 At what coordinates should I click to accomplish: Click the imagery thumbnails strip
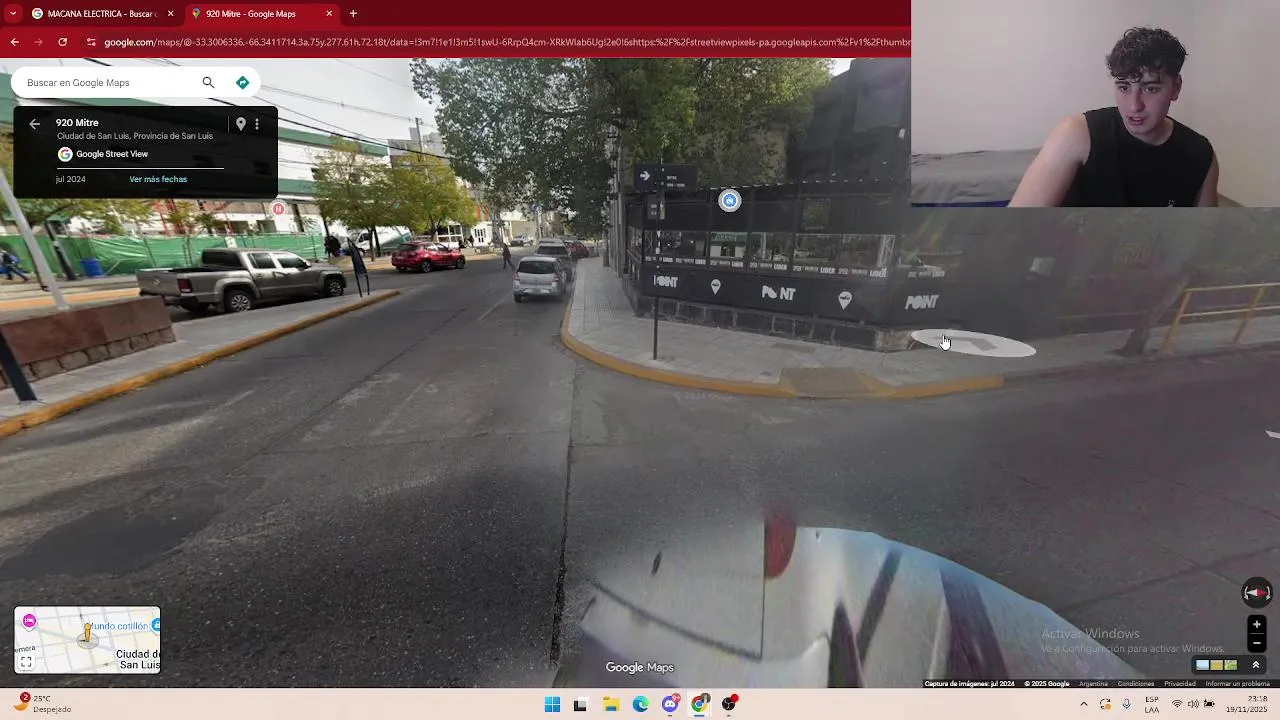click(1217, 665)
